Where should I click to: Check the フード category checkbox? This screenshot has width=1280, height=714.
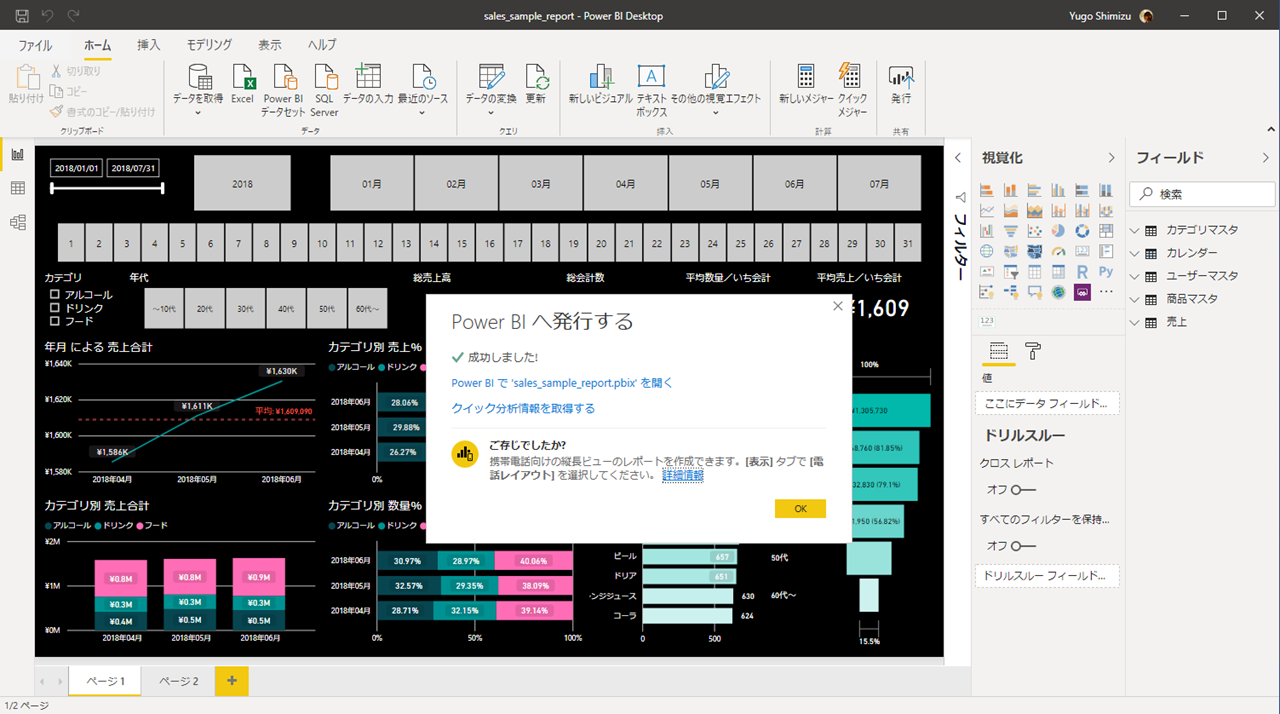55,321
